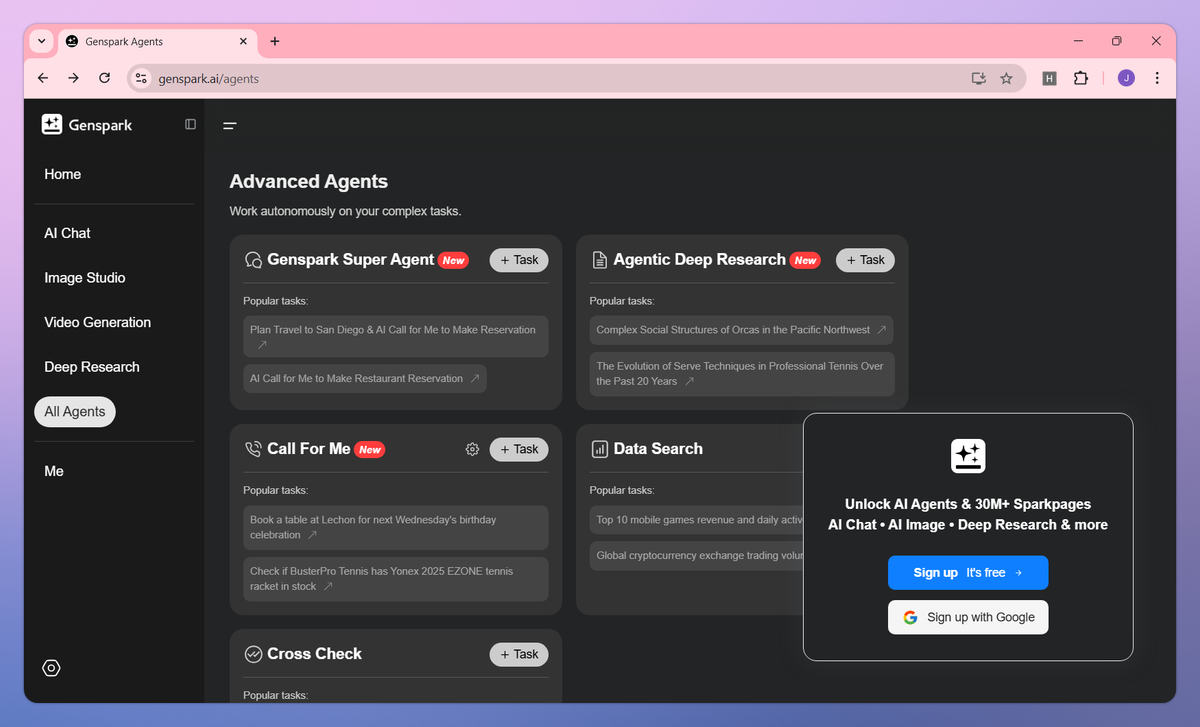The height and width of the screenshot is (727, 1200).
Task: Open AI Chat in sidebar
Action: pos(67,233)
